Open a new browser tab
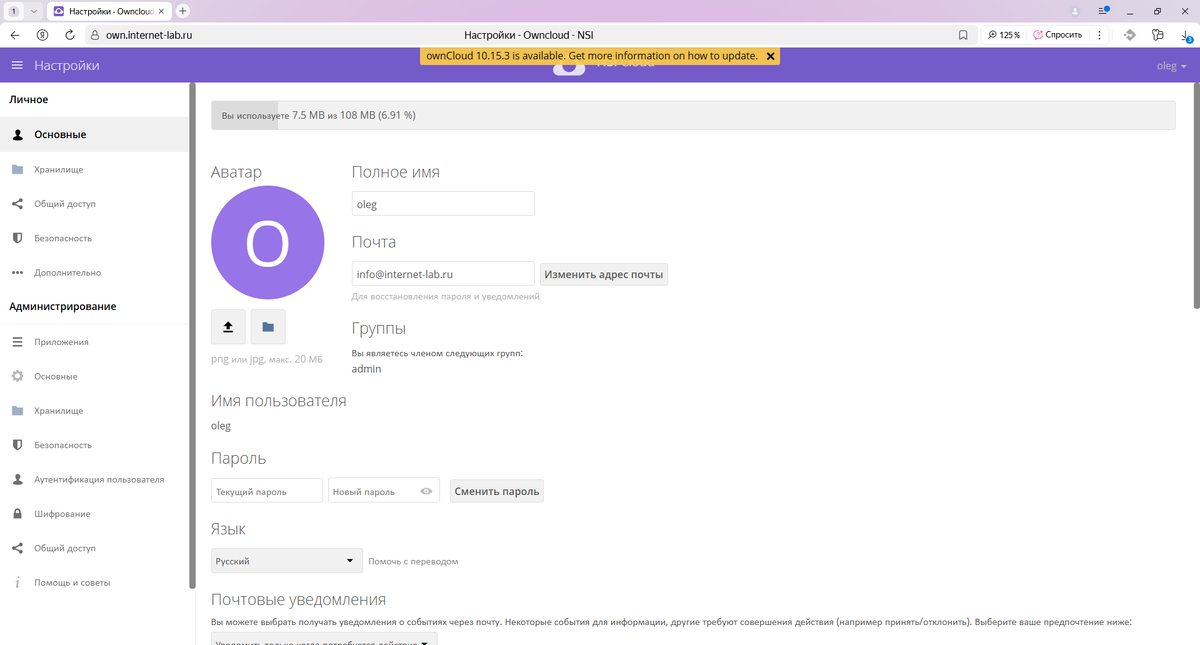The width and height of the screenshot is (1200, 645). [x=183, y=10]
